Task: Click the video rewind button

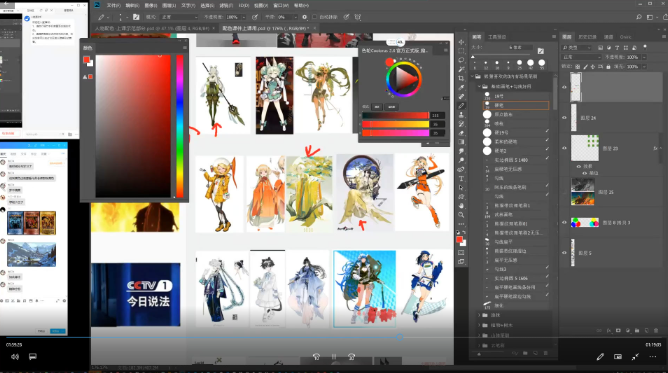Action: coord(317,357)
